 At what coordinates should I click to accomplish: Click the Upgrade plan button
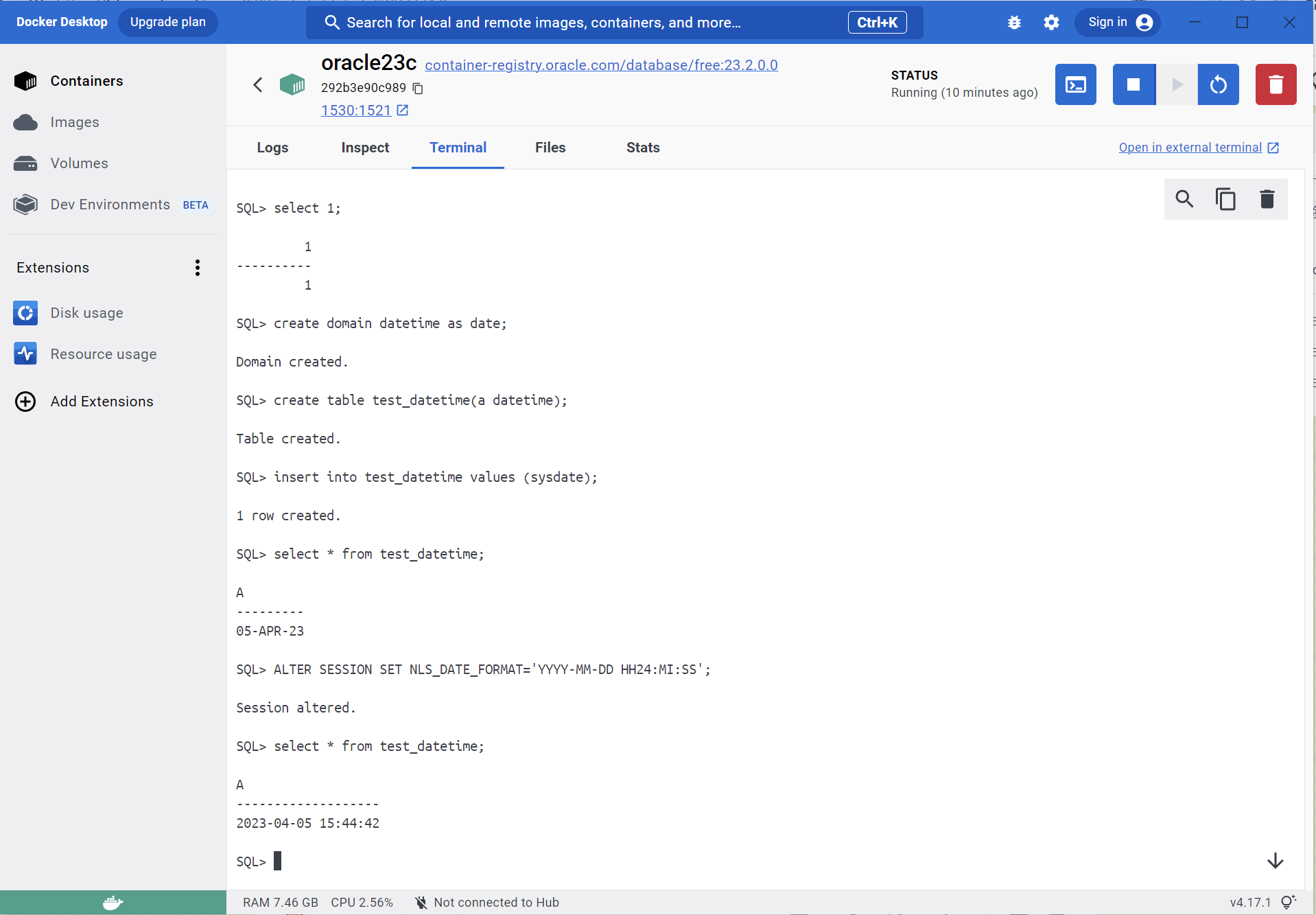(168, 22)
